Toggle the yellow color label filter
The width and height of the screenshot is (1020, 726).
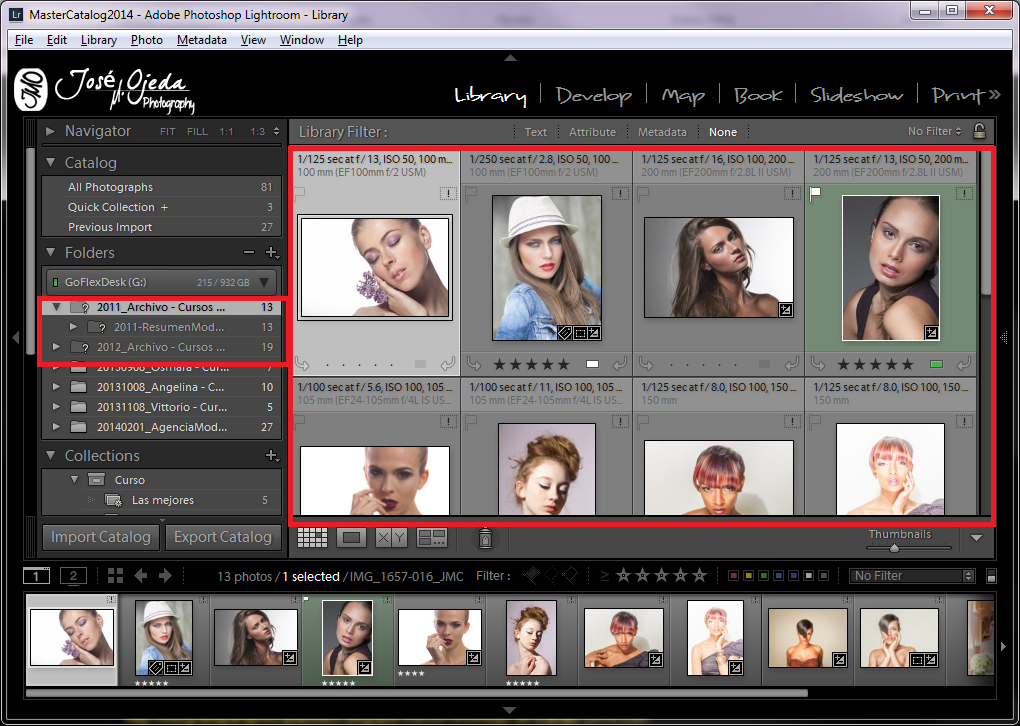[x=749, y=576]
